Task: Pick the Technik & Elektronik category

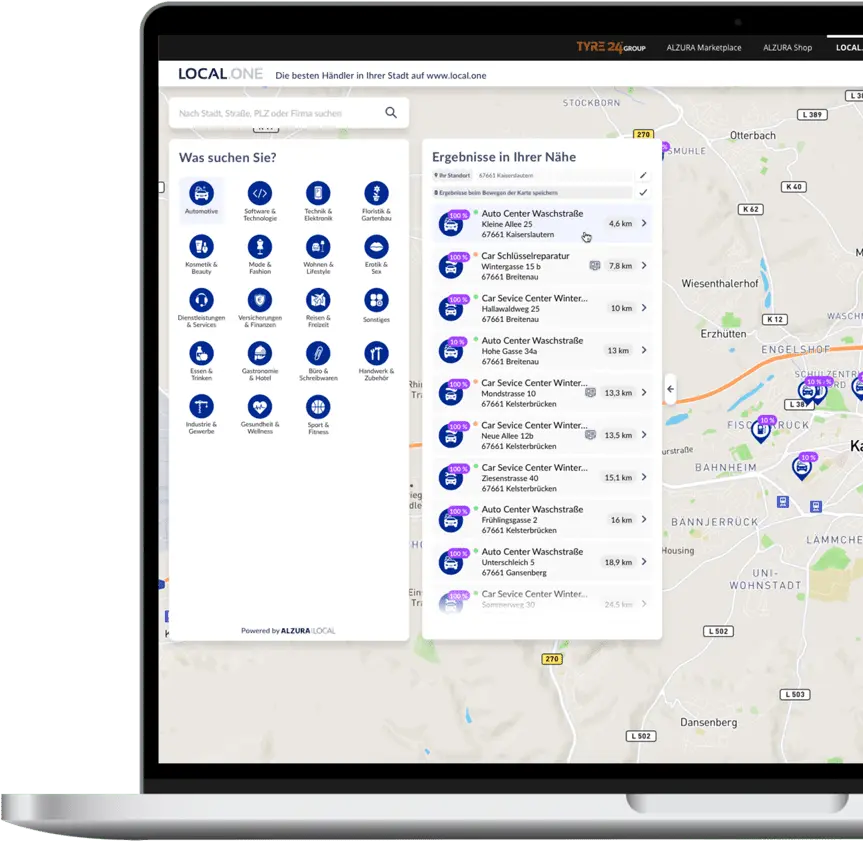Action: [318, 193]
